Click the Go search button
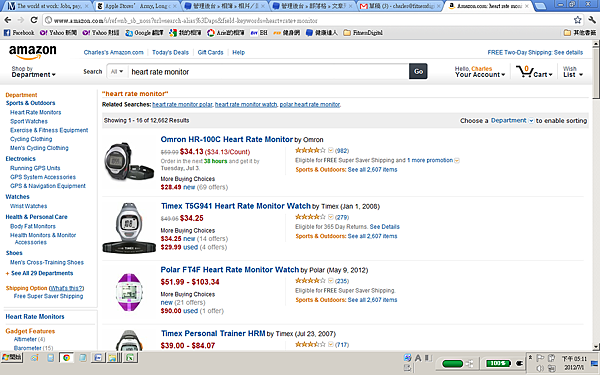This screenshot has height=375, width=600. [418, 72]
